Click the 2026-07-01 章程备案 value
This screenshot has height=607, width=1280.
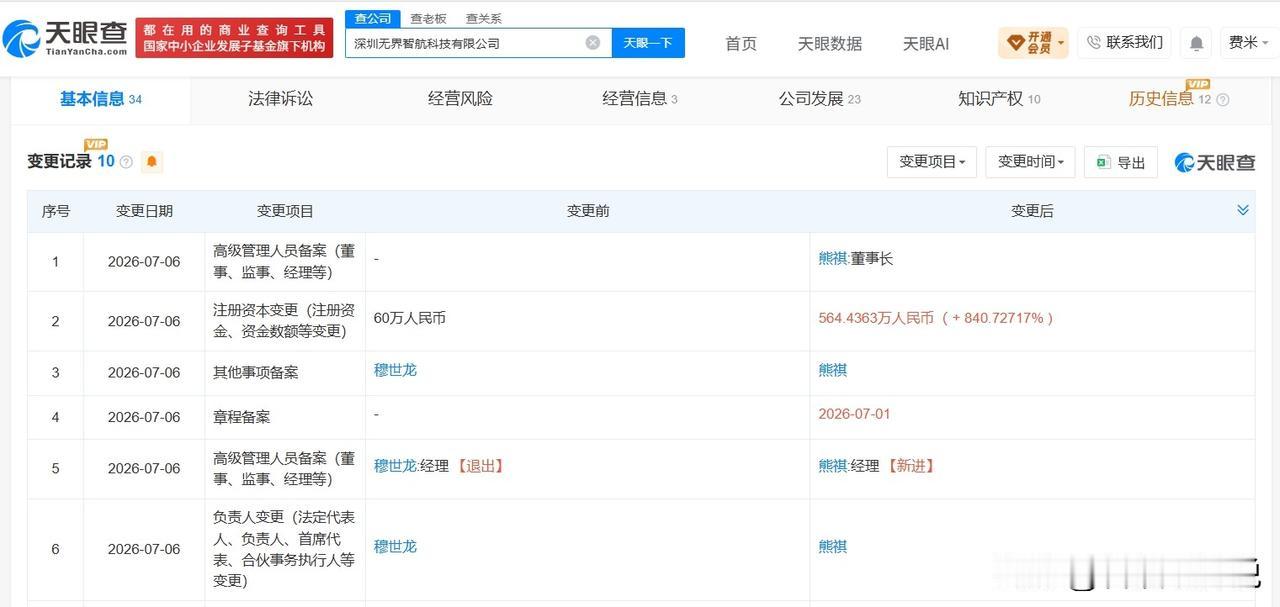(854, 414)
